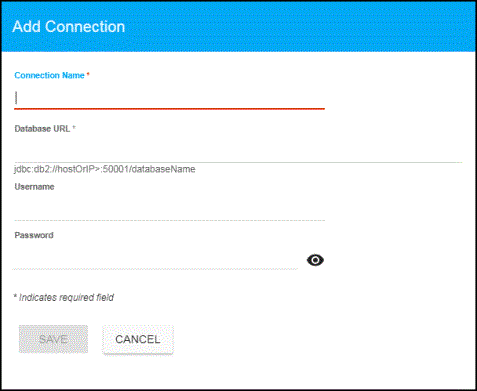Click the blue header bar of the dialog

pos(239,27)
